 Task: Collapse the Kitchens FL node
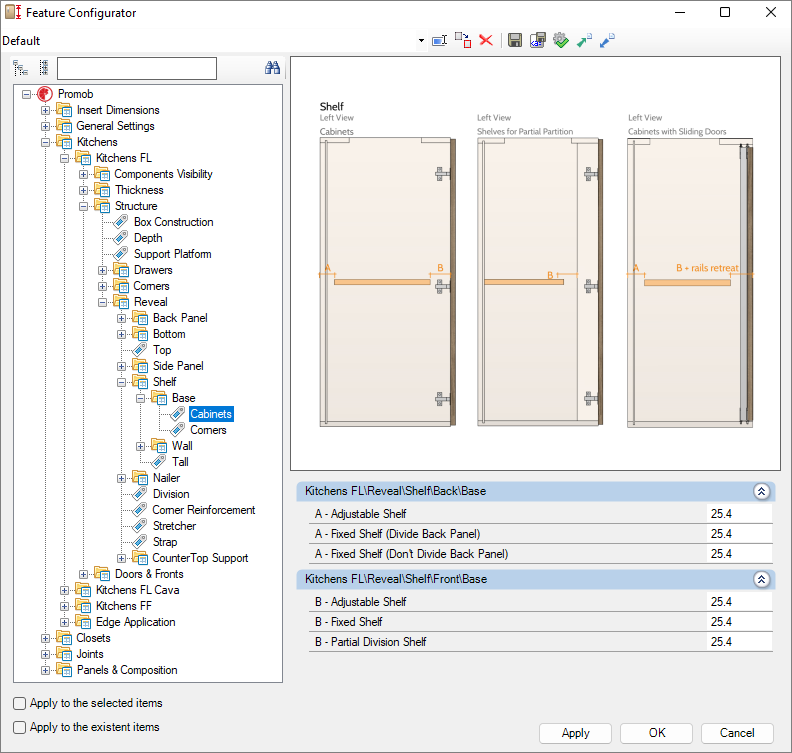(x=64, y=158)
